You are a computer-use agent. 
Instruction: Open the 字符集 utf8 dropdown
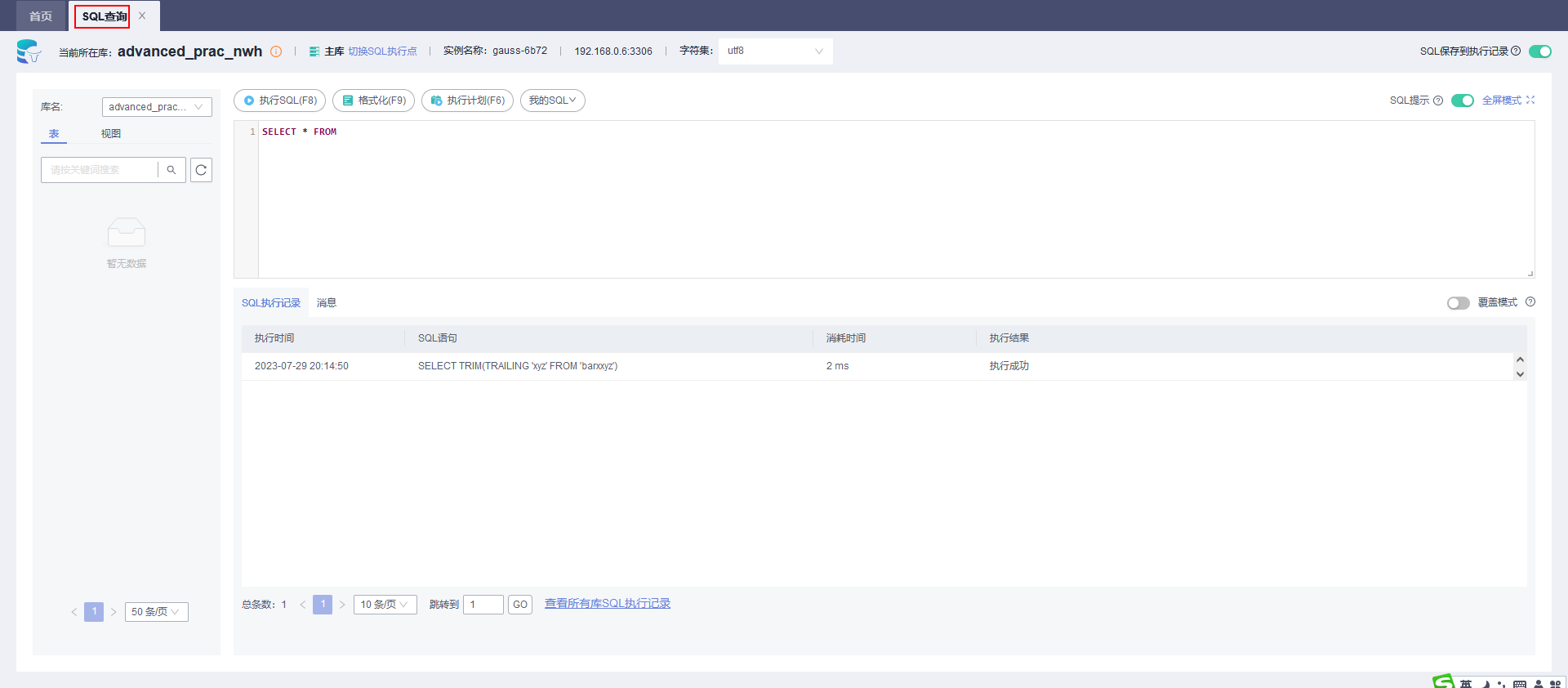(776, 51)
